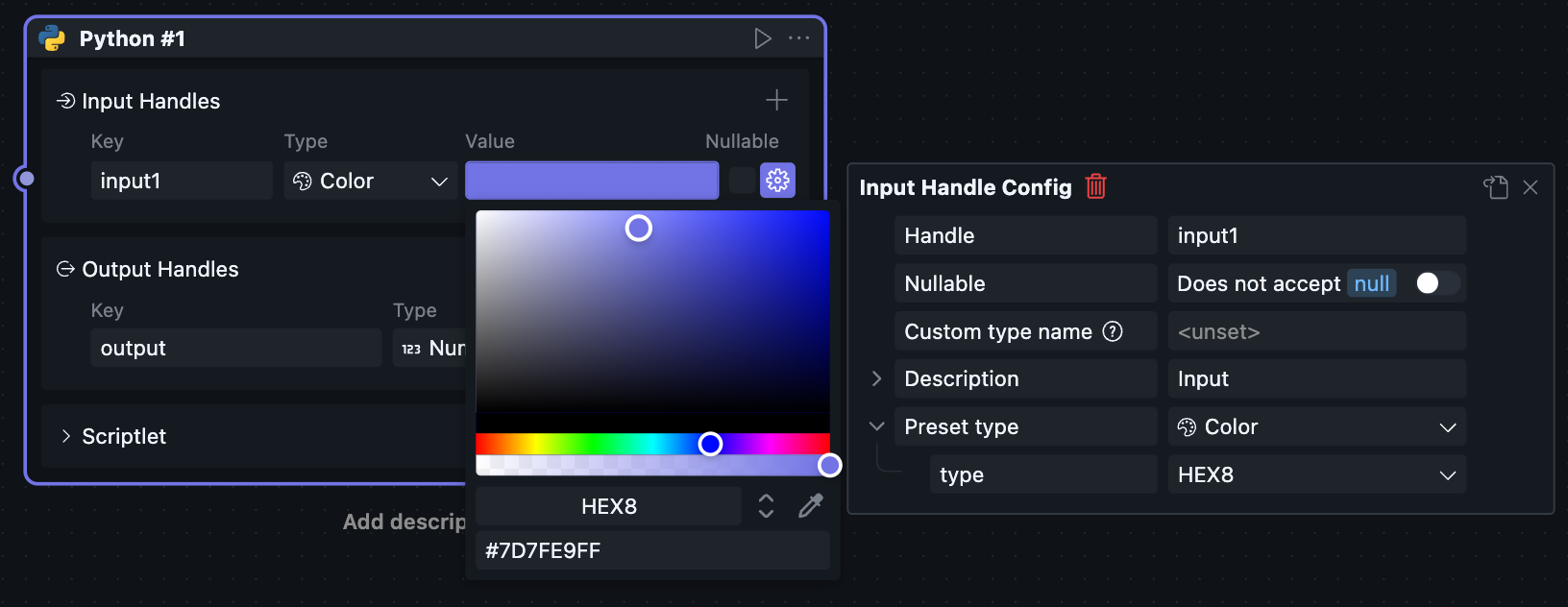Run the Python #1 node
The height and width of the screenshot is (607, 1568).
click(762, 38)
